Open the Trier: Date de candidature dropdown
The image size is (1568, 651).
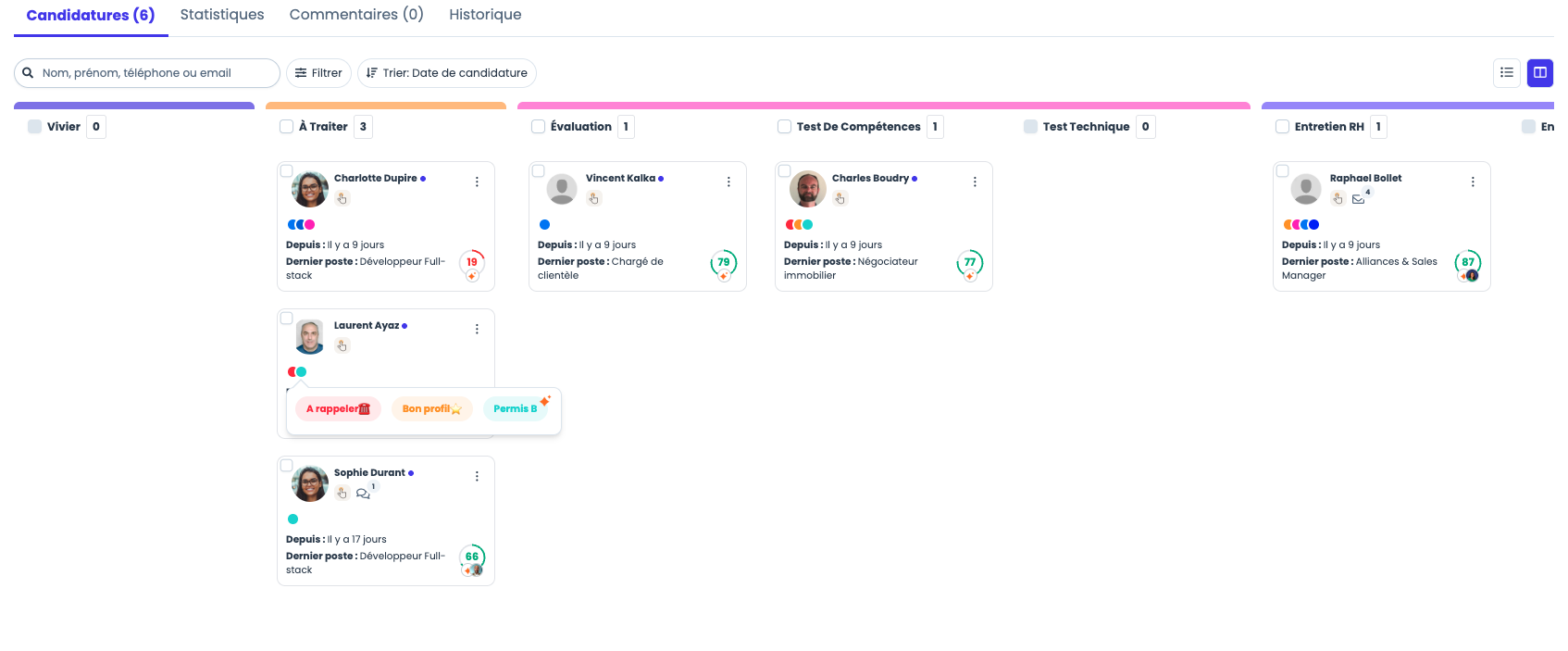447,73
